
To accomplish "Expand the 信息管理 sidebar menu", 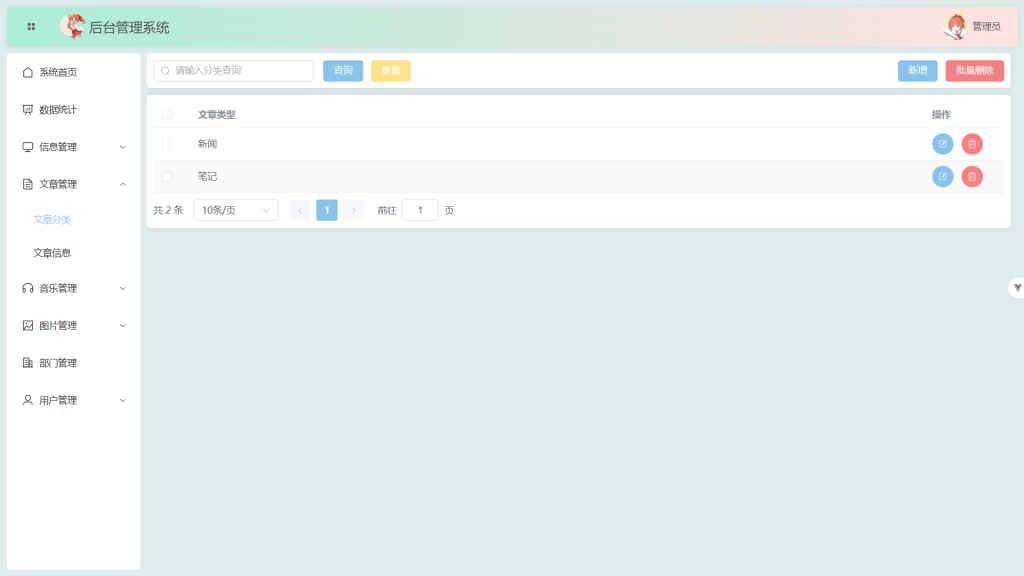I will pos(73,147).
